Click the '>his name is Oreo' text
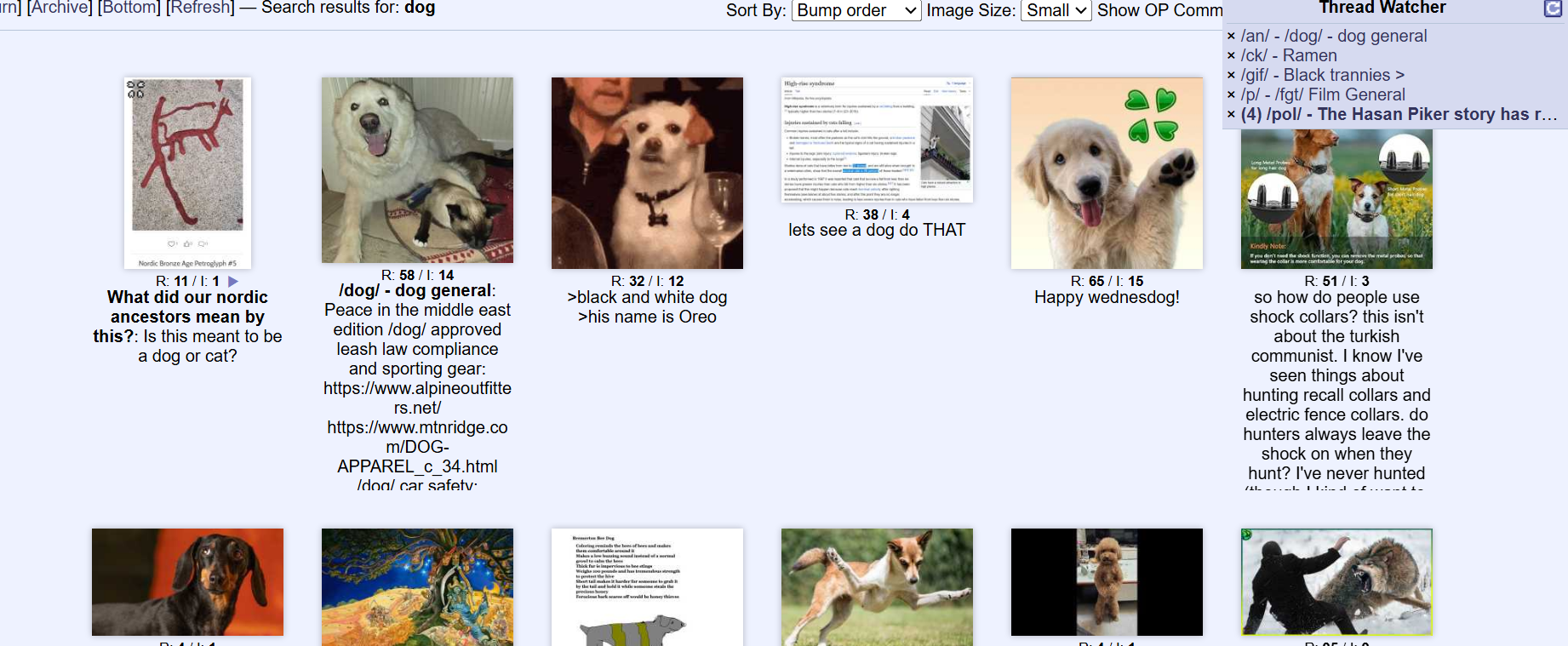The width and height of the screenshot is (1568, 646). (647, 317)
